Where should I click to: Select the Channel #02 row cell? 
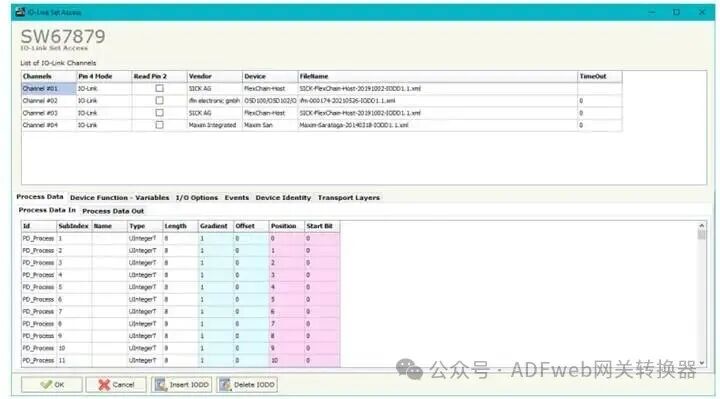tap(49, 101)
